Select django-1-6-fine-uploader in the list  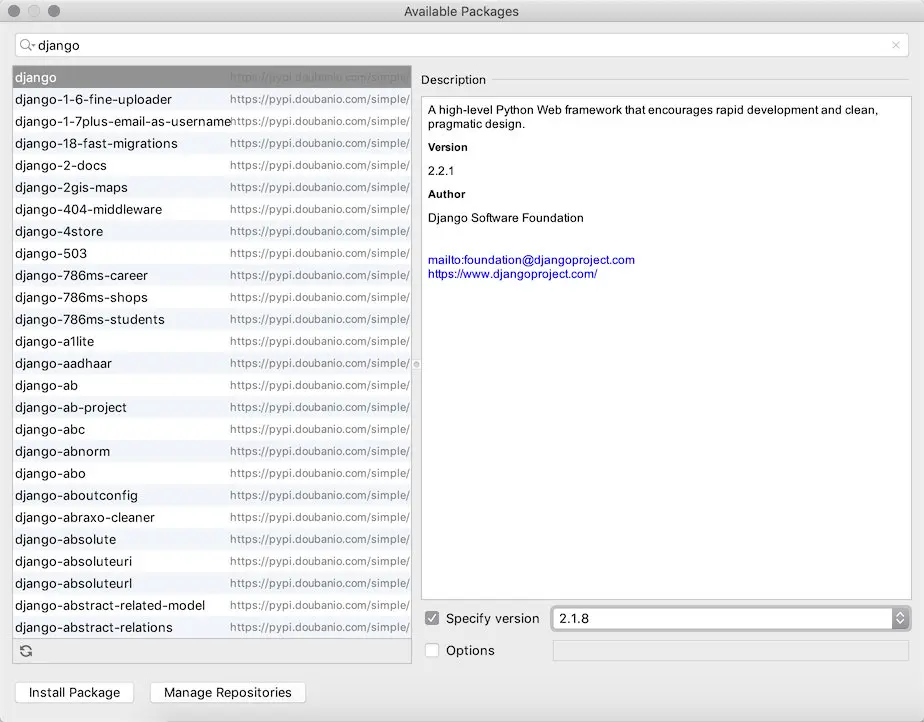pyautogui.click(x=212, y=100)
